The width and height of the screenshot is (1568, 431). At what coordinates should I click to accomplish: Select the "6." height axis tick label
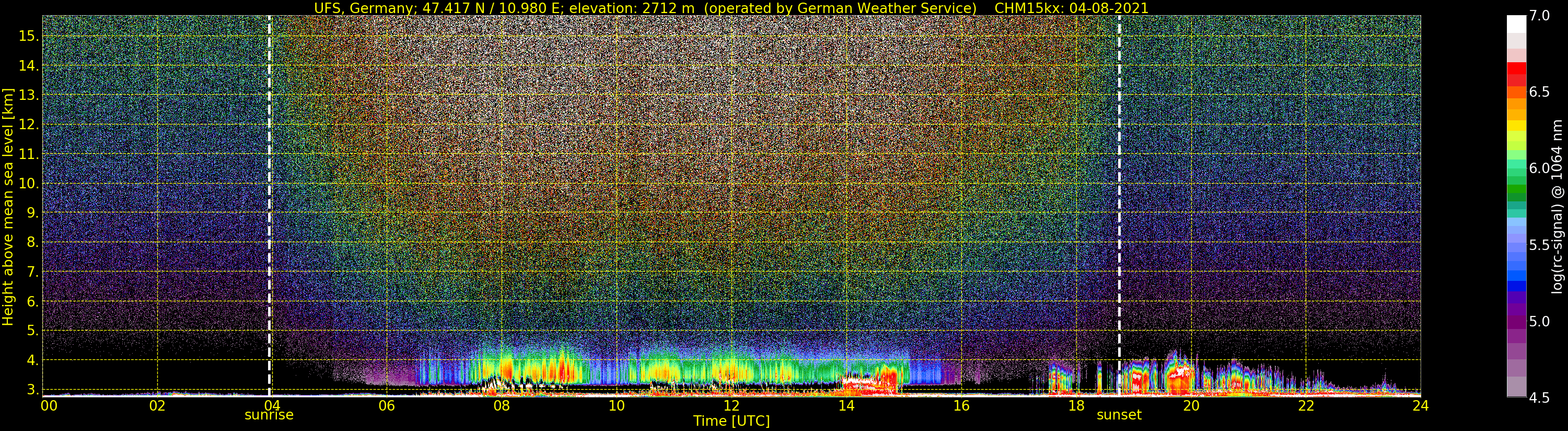click(x=33, y=302)
